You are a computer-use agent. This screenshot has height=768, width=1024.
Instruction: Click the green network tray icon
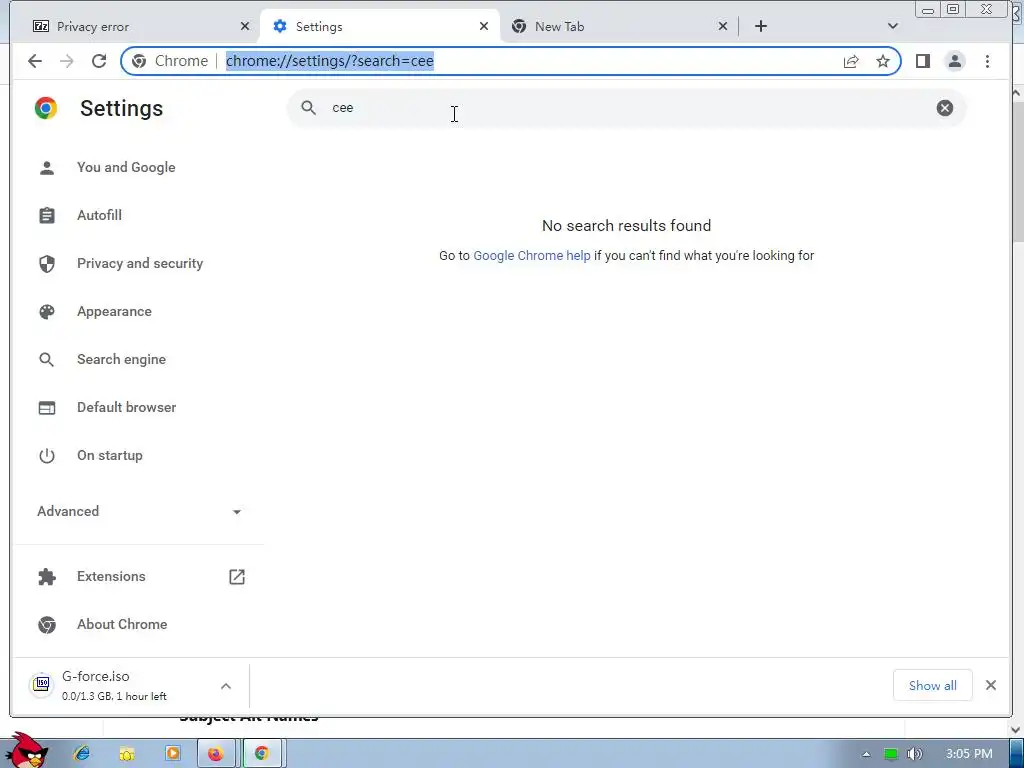point(890,754)
